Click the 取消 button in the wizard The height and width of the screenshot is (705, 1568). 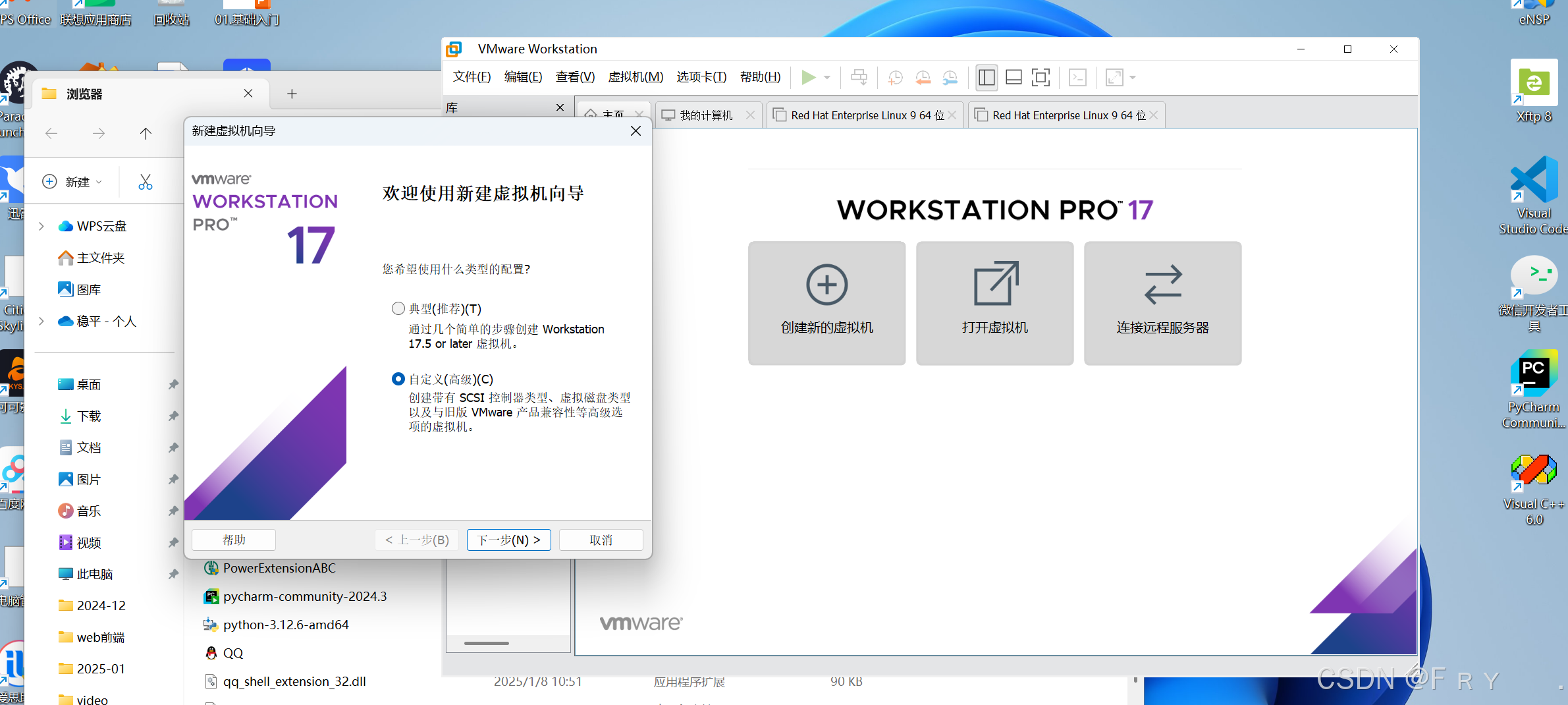[601, 540]
